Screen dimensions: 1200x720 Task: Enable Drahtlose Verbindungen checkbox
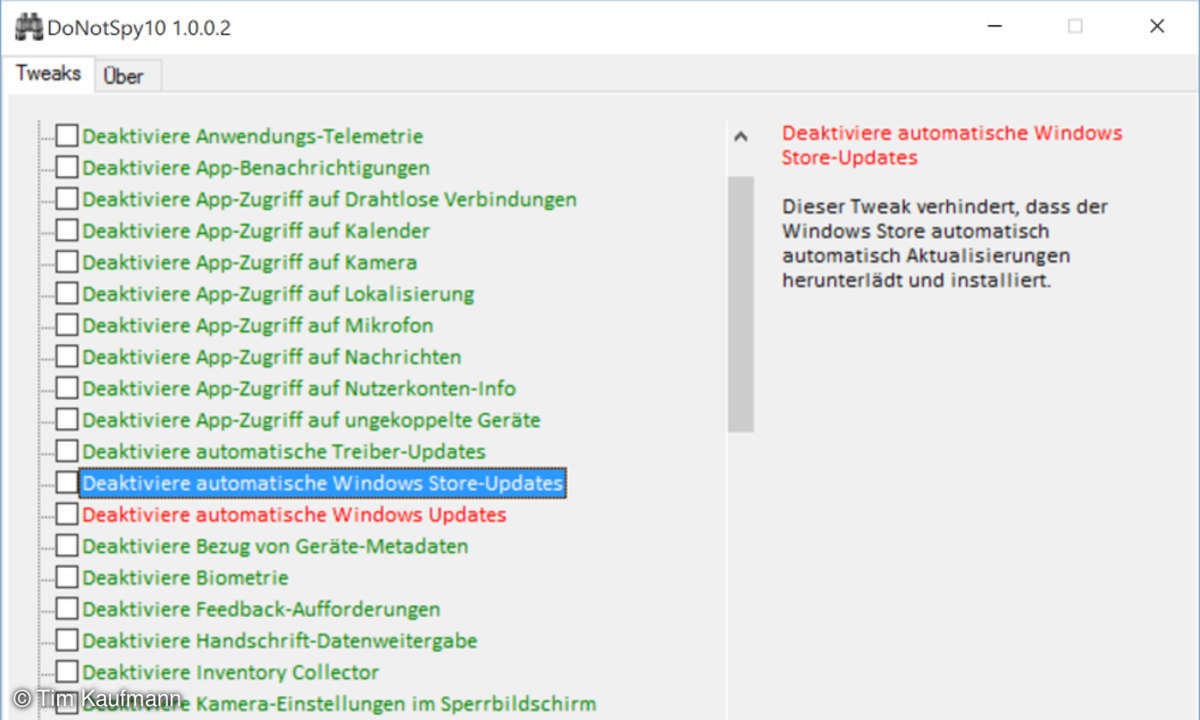66,199
